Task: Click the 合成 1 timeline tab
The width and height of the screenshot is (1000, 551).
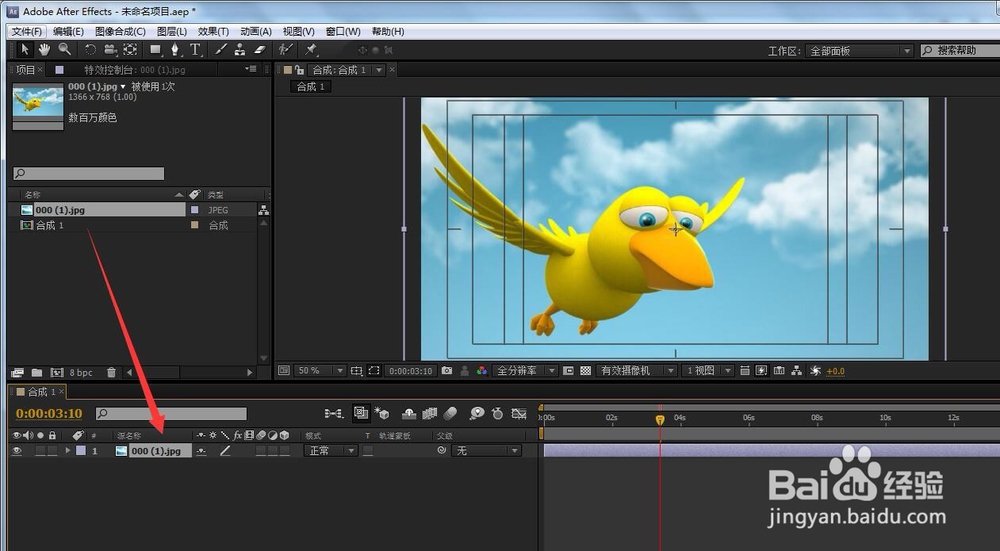Action: [x=41, y=392]
